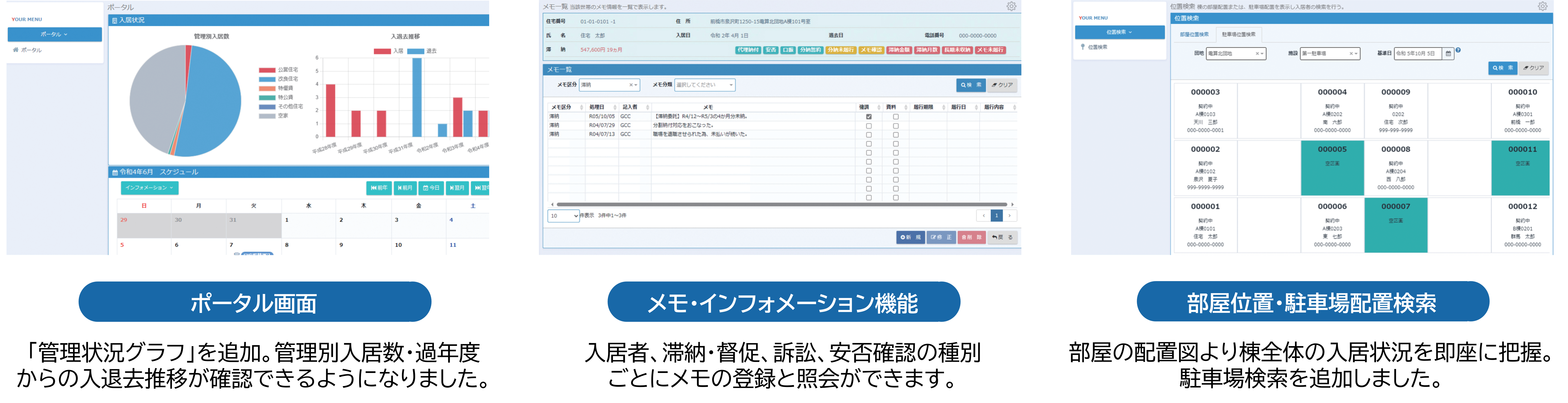Jump to previous year with 前年 button
The image size is (1568, 403).
point(379,188)
